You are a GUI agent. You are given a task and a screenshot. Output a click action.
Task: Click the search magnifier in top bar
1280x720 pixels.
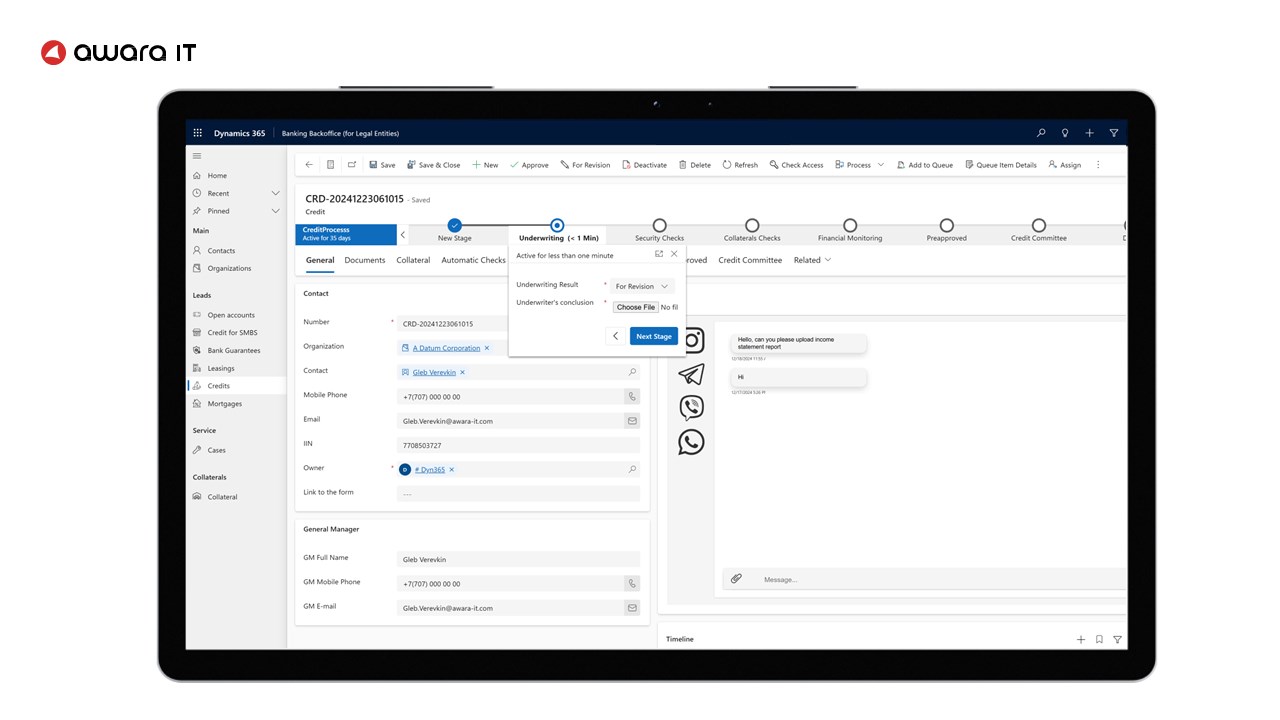point(1041,133)
